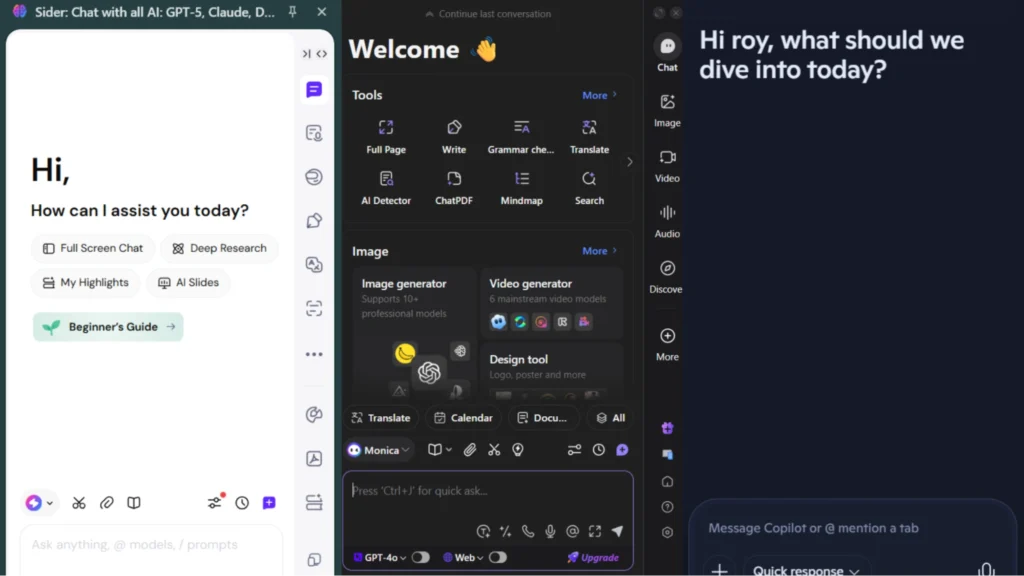Open the ChatPDF tool
Screen dimensions: 1024x576
click(454, 187)
